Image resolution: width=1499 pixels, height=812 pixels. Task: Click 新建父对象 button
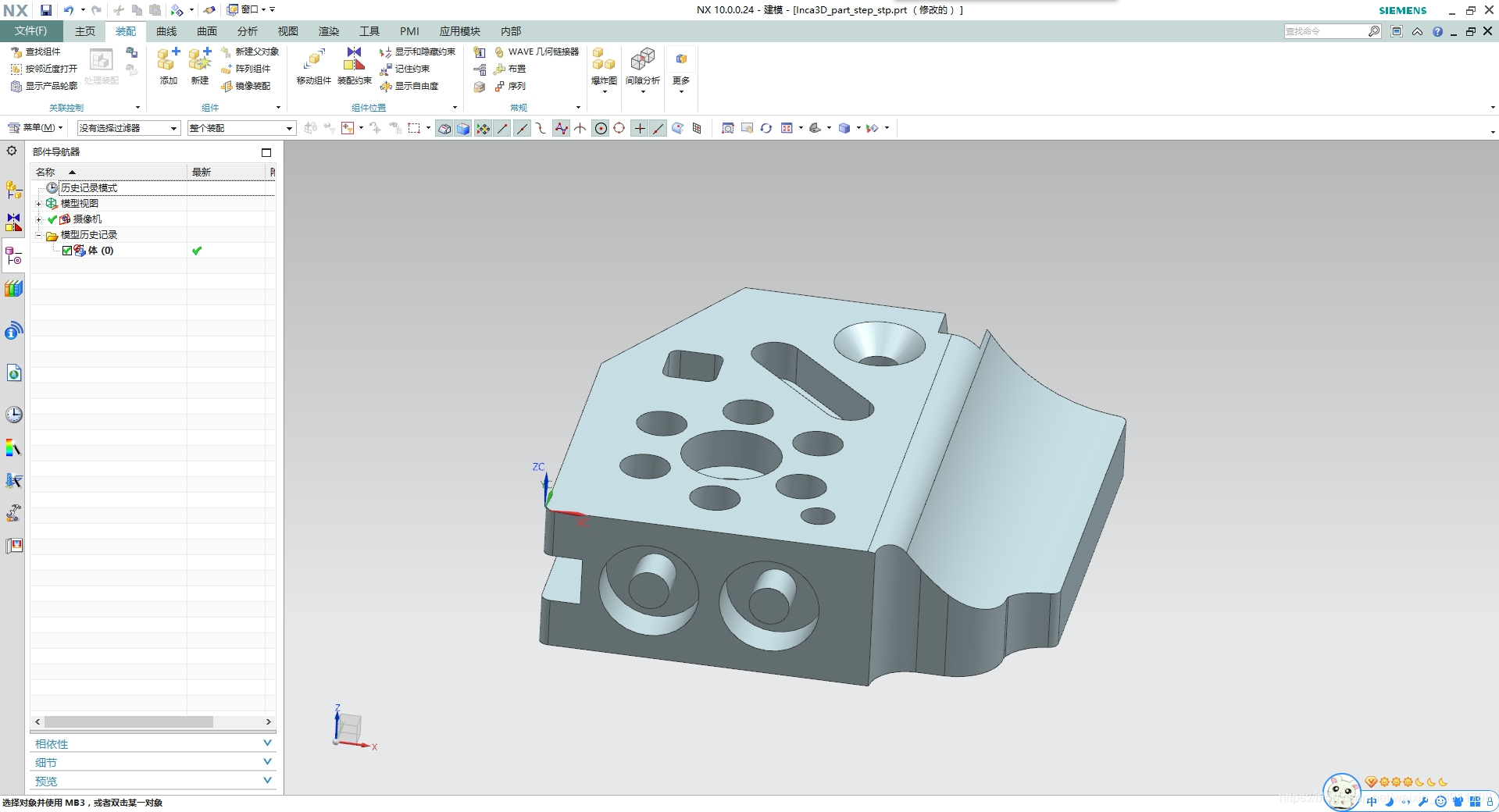[x=249, y=52]
